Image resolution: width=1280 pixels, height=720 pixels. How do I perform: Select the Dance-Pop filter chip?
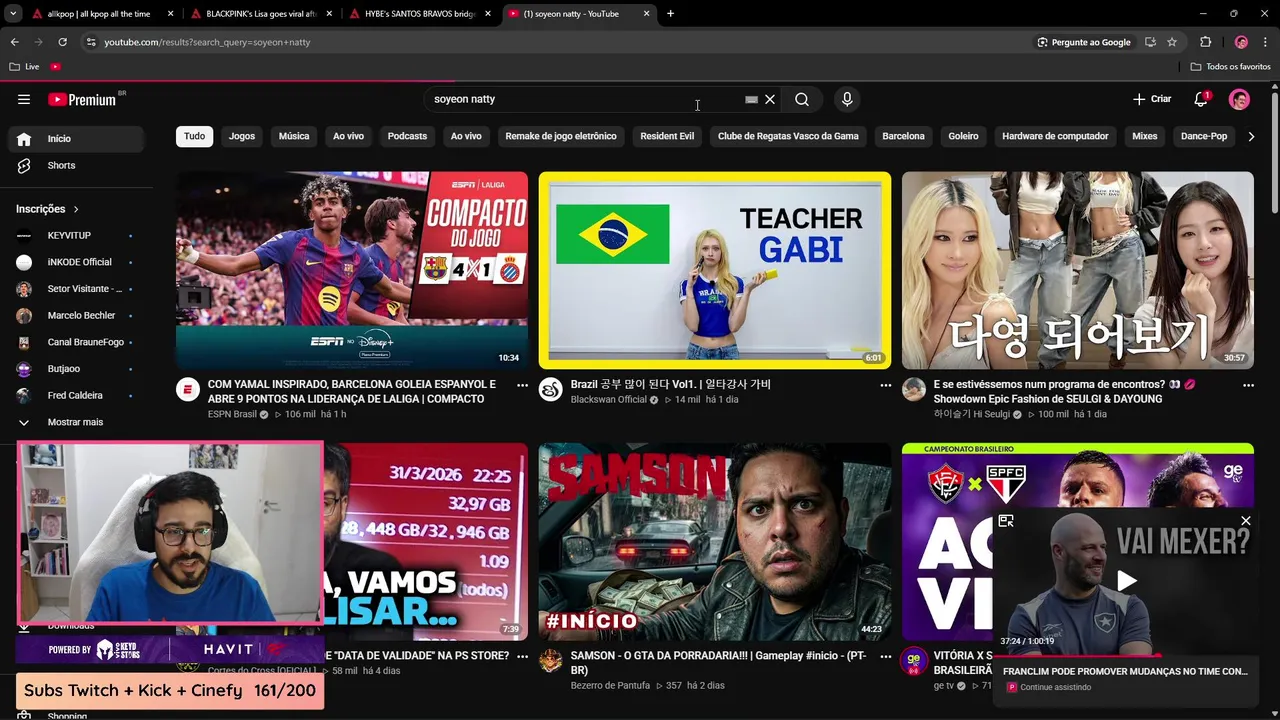[1204, 136]
